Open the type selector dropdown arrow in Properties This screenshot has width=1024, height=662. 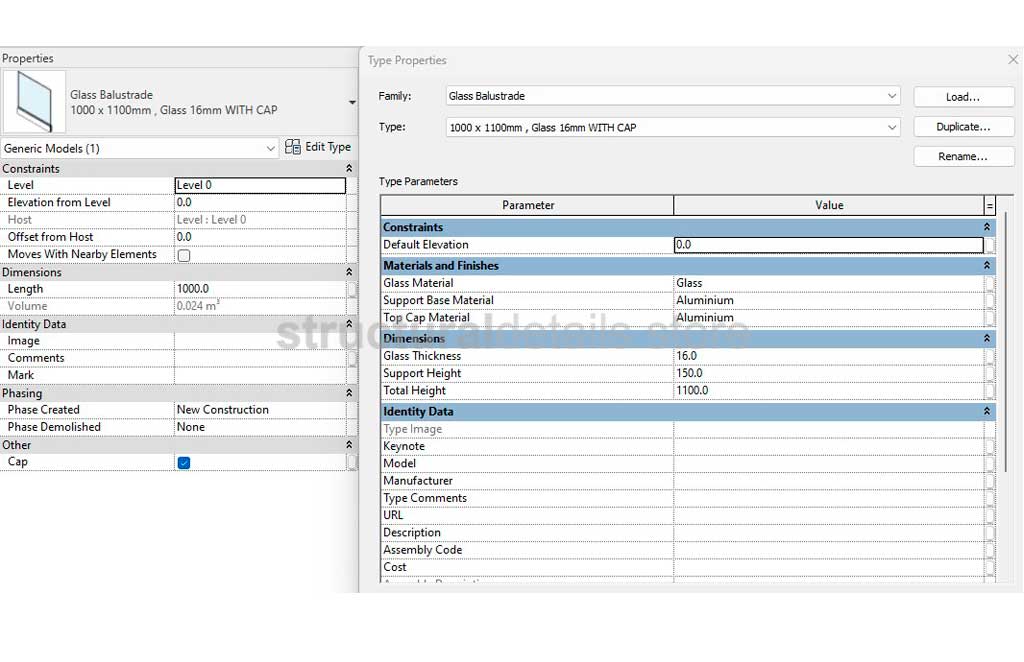click(352, 102)
